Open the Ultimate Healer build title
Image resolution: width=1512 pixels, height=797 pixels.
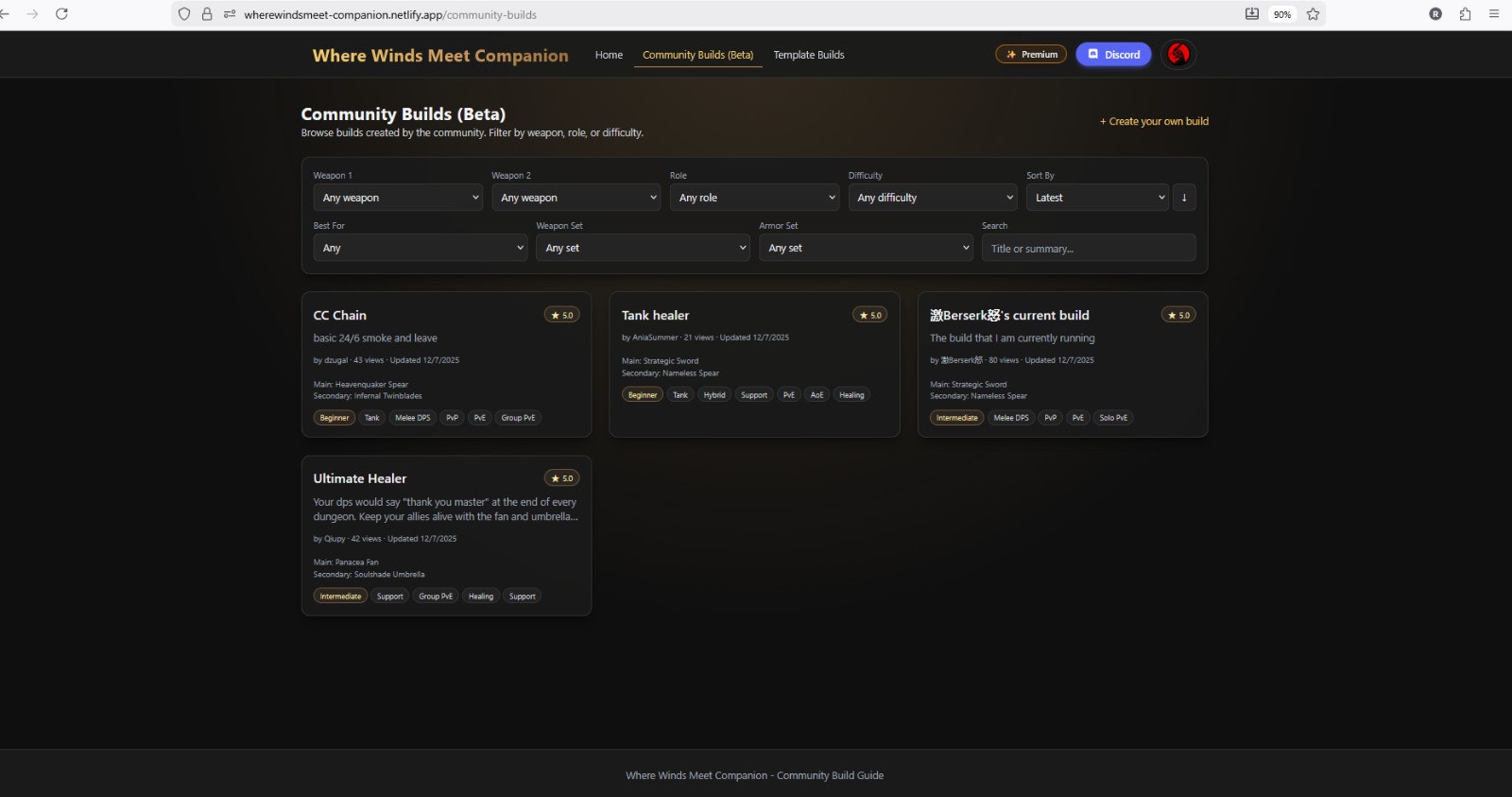coord(360,478)
